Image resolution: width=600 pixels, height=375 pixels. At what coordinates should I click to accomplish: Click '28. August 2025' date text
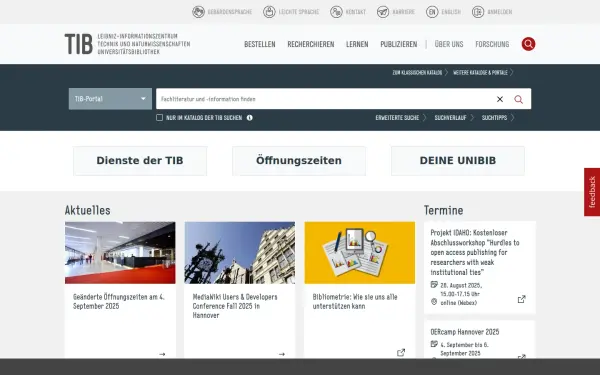click(461, 285)
